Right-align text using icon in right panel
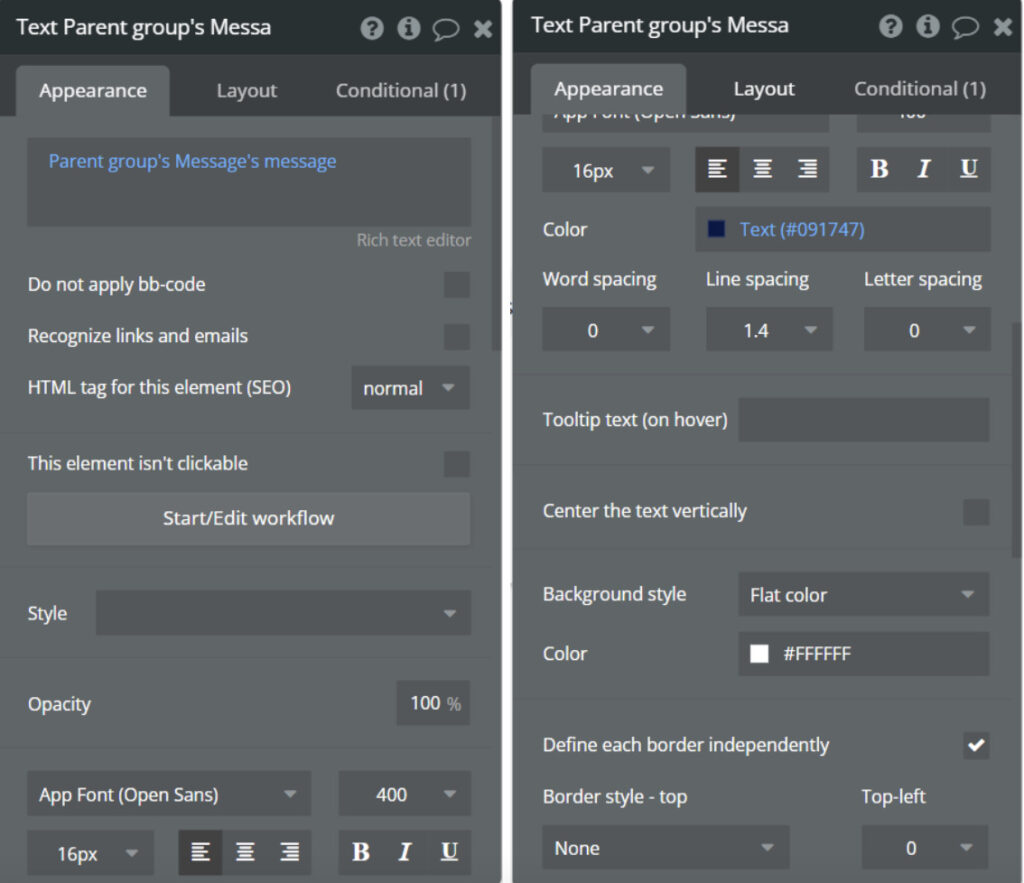Image resolution: width=1024 pixels, height=883 pixels. [x=807, y=170]
